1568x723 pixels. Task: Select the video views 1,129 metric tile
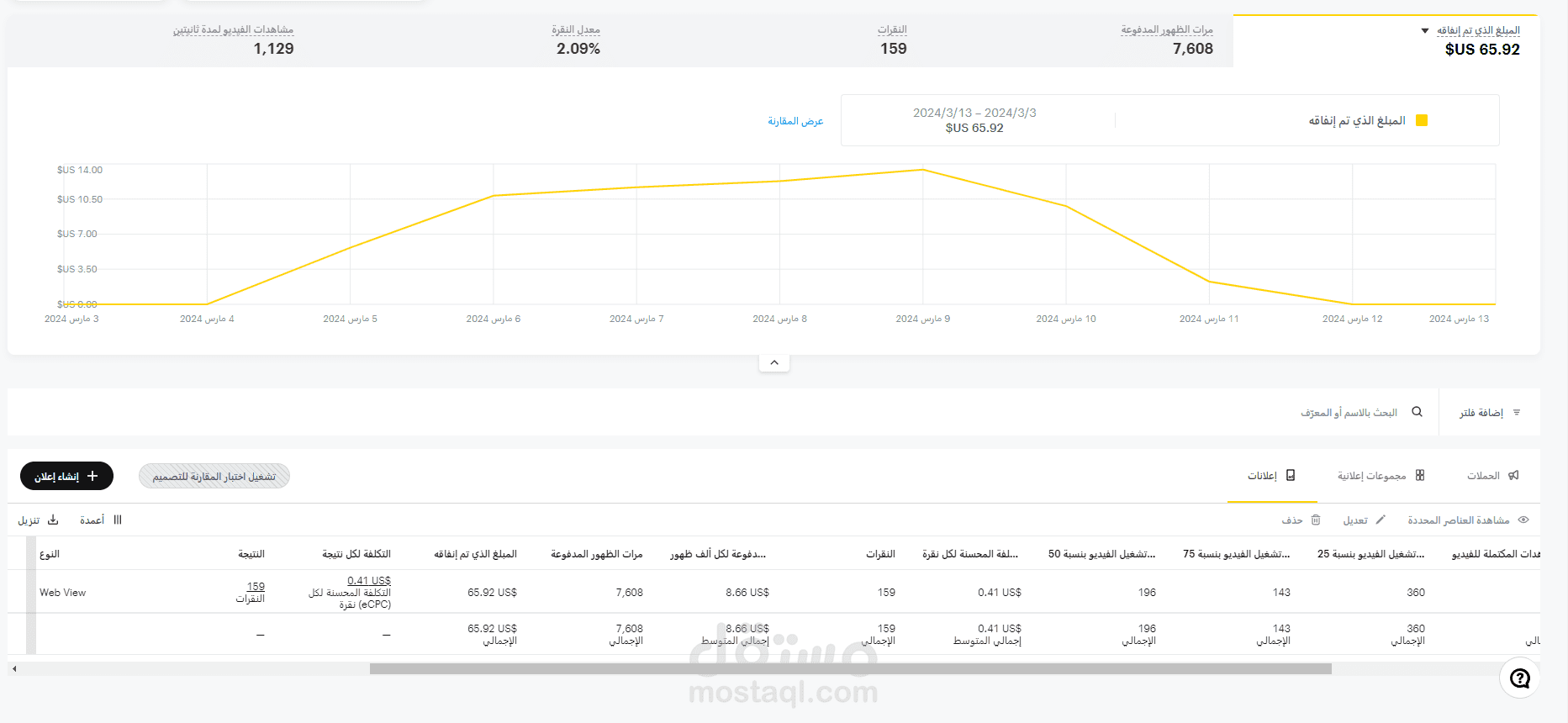tap(233, 40)
